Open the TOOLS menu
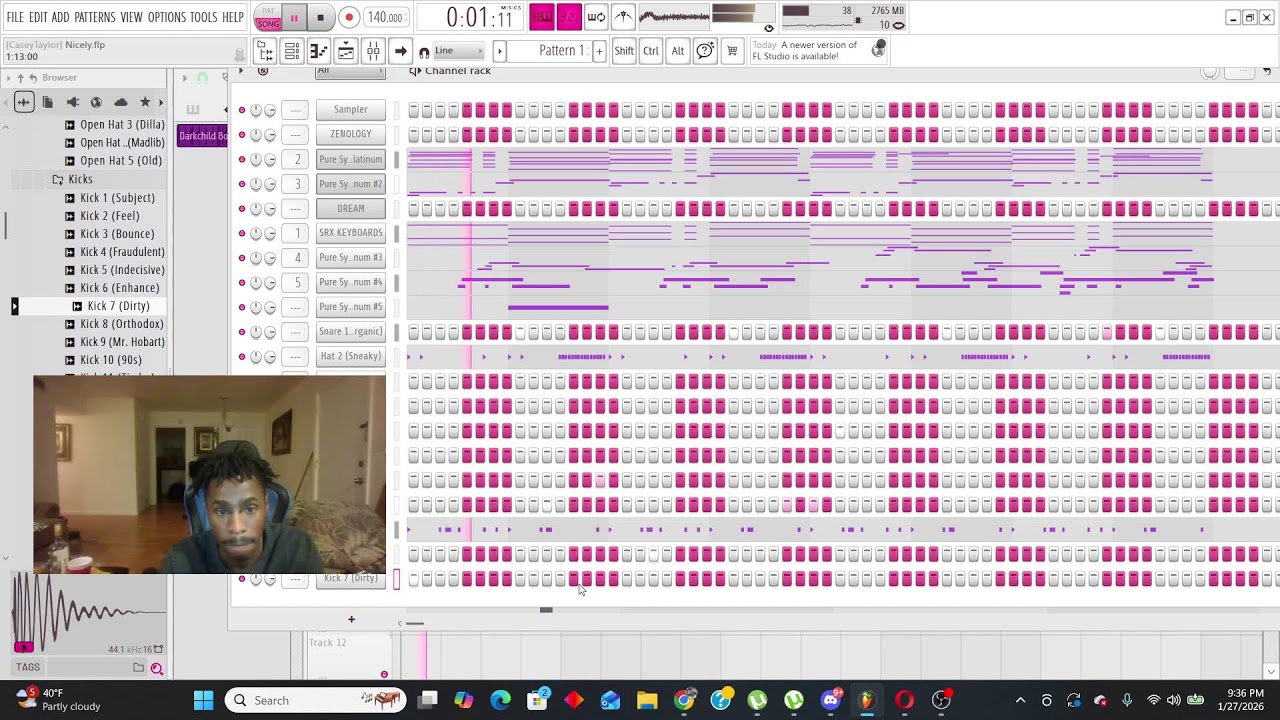 click(204, 17)
